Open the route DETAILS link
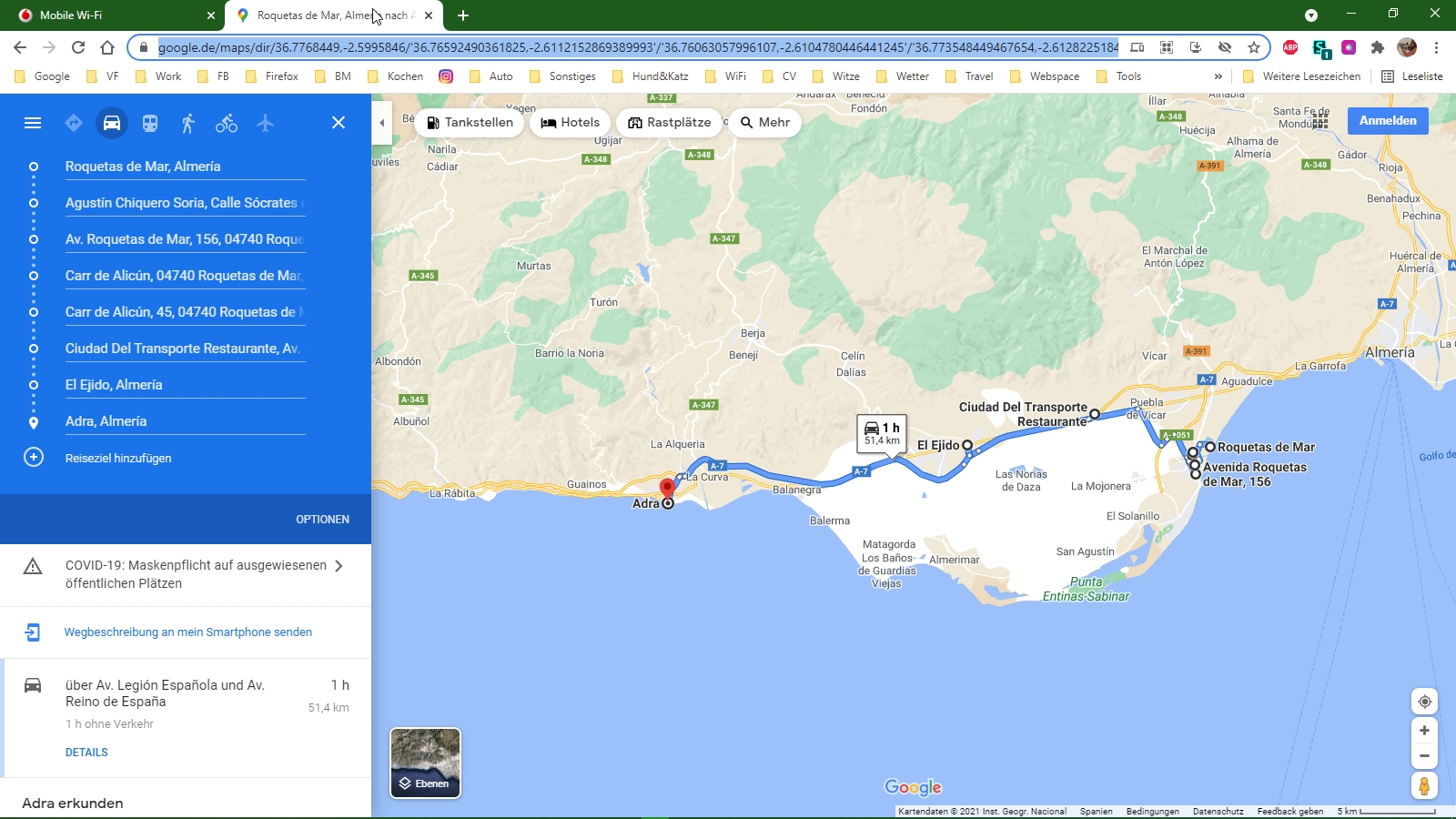This screenshot has width=1456, height=819. [x=86, y=753]
